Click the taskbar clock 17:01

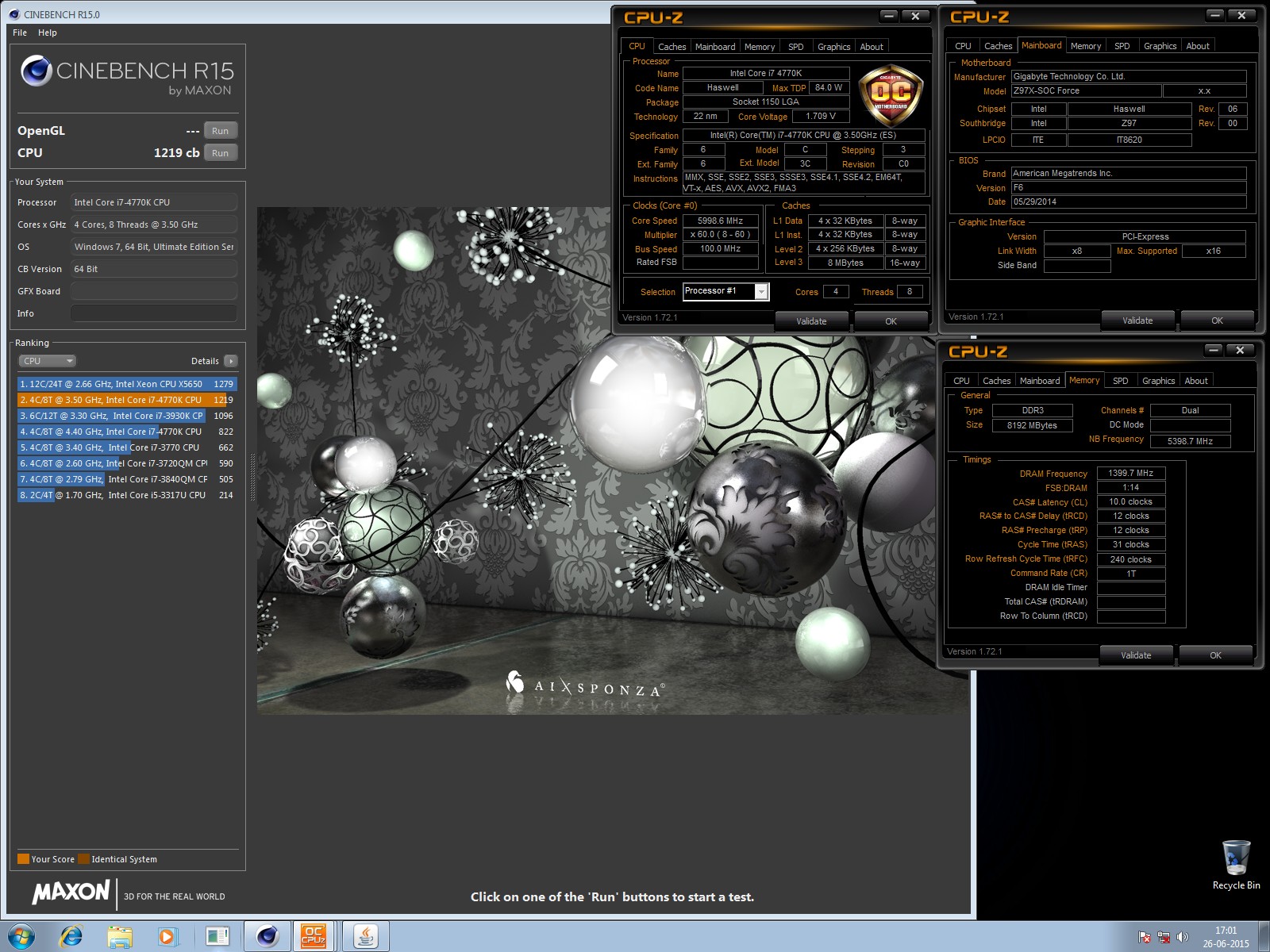(1226, 931)
